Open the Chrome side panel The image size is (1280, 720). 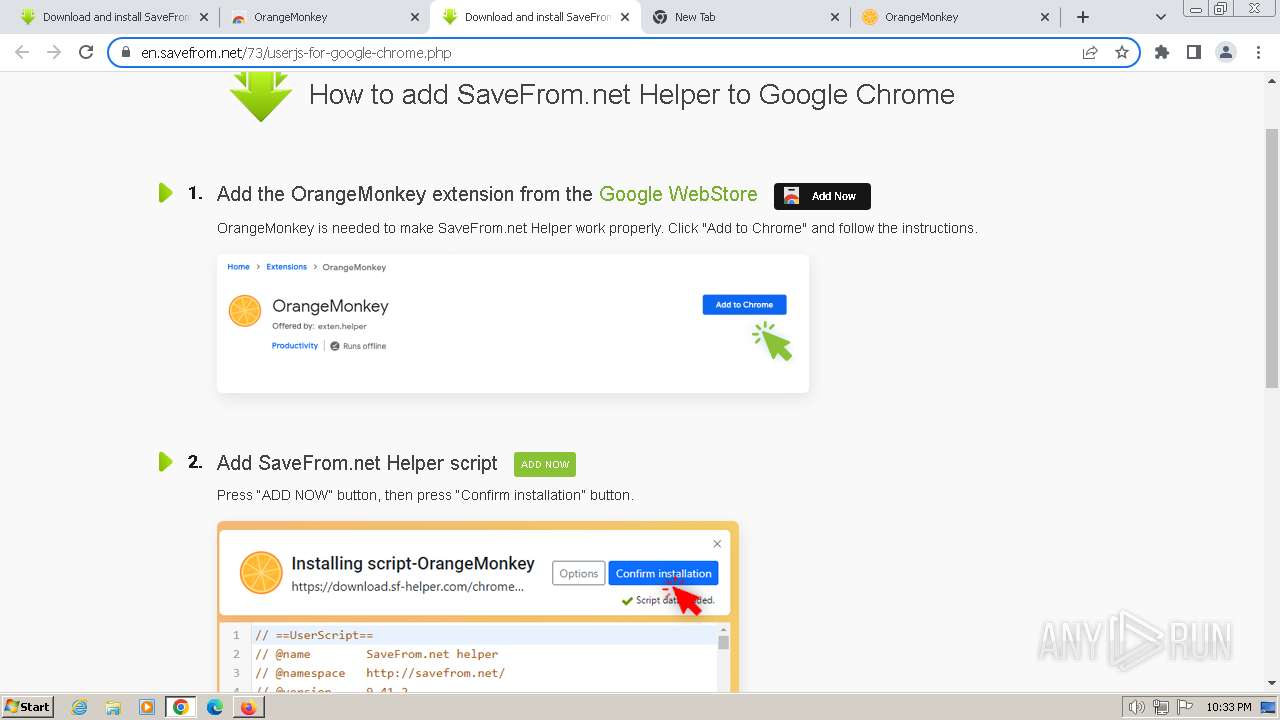(1193, 52)
